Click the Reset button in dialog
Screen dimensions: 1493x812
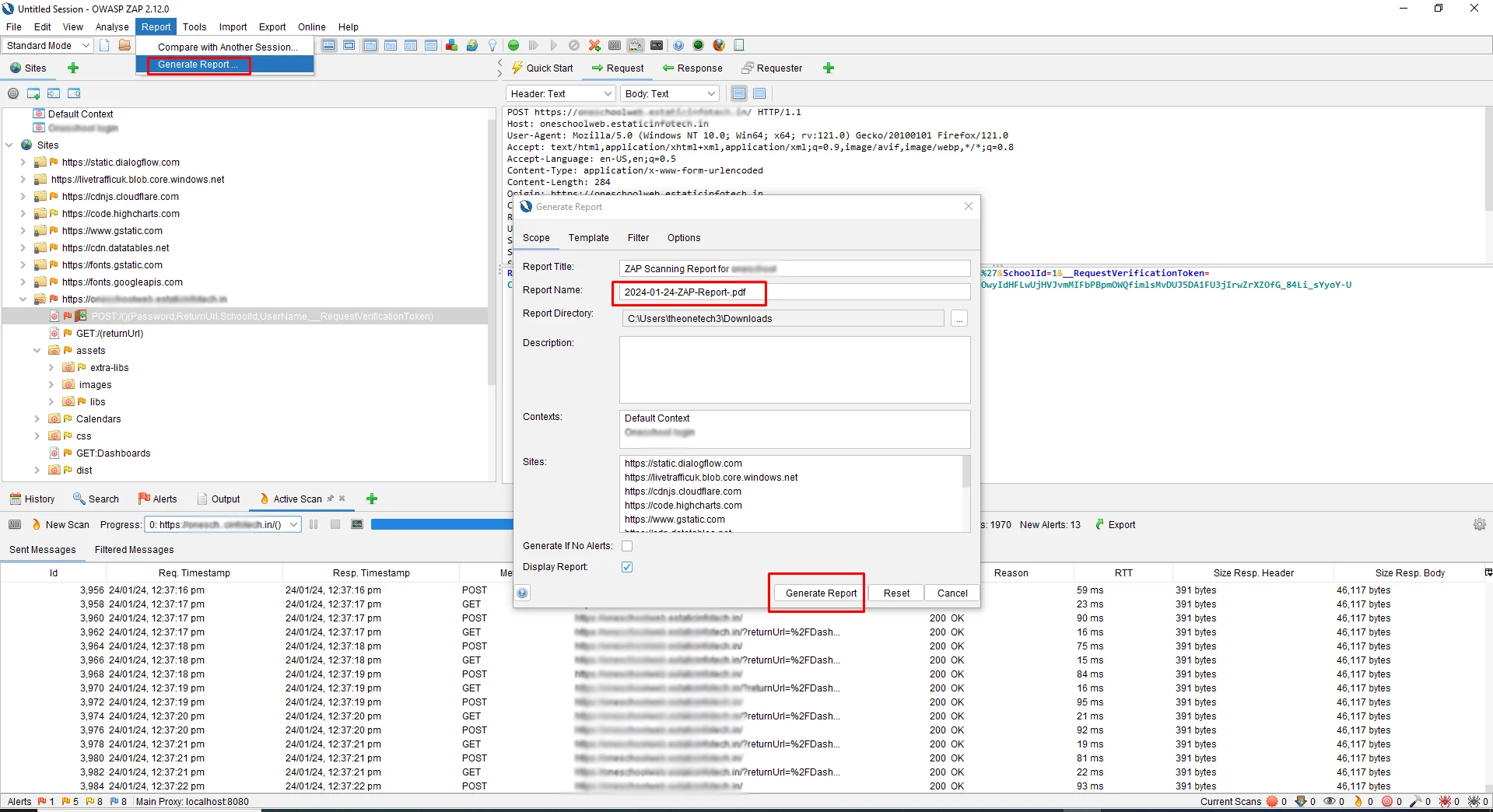pyautogui.click(x=896, y=593)
